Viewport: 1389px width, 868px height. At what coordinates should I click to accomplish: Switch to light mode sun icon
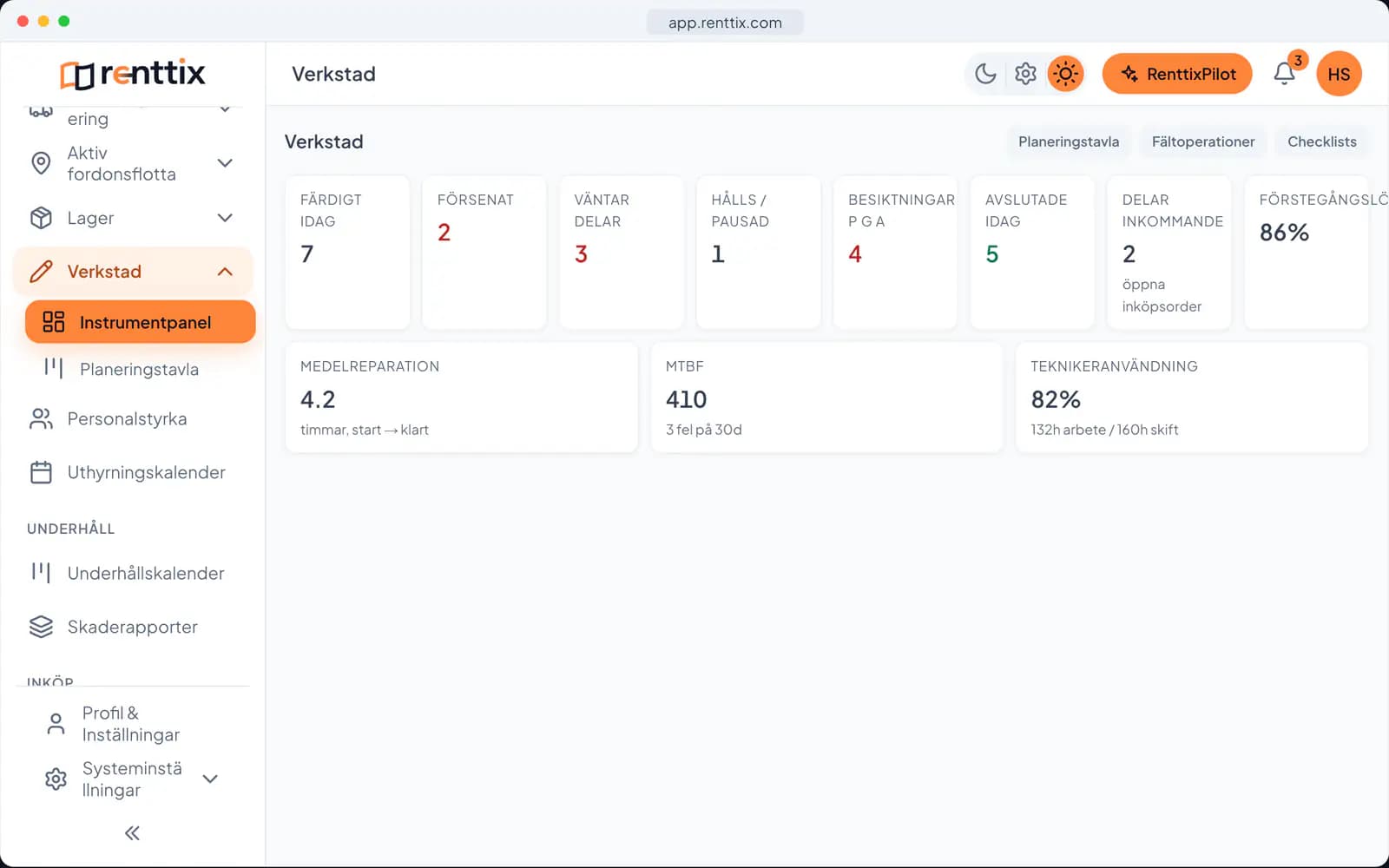click(1065, 74)
